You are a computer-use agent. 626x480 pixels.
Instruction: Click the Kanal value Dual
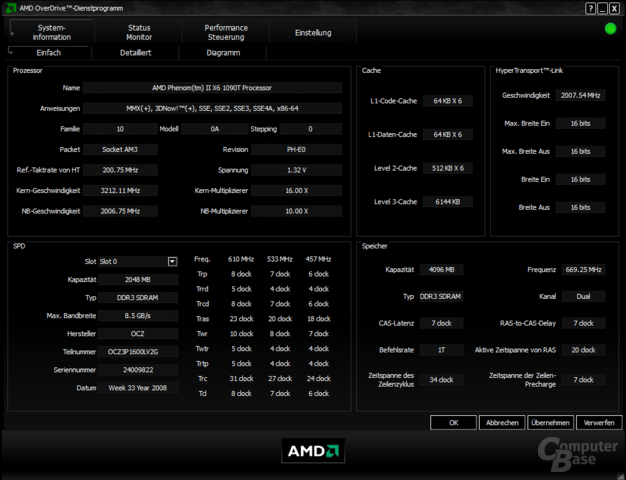[x=583, y=296]
